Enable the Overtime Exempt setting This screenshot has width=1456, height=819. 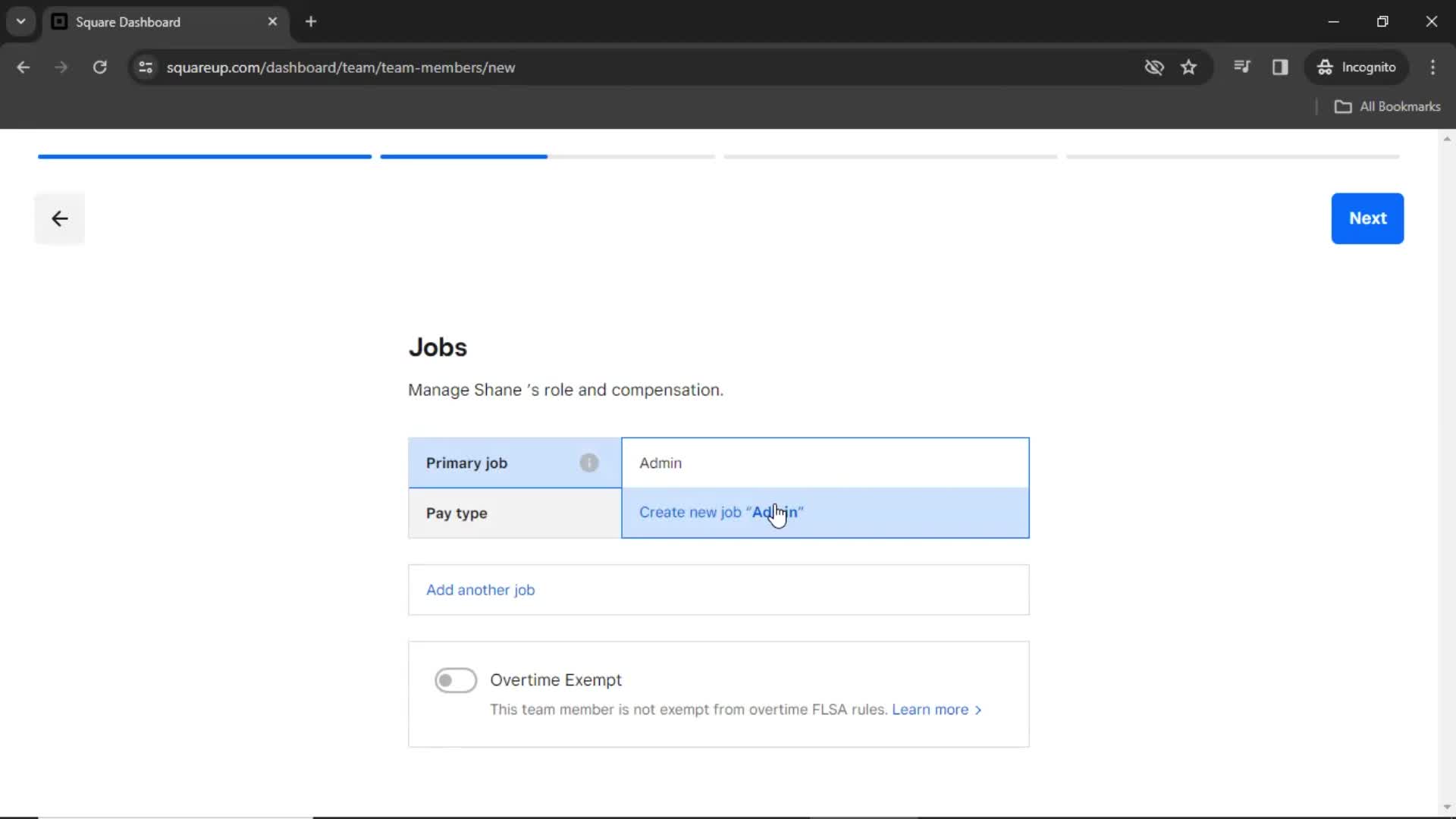tap(455, 680)
